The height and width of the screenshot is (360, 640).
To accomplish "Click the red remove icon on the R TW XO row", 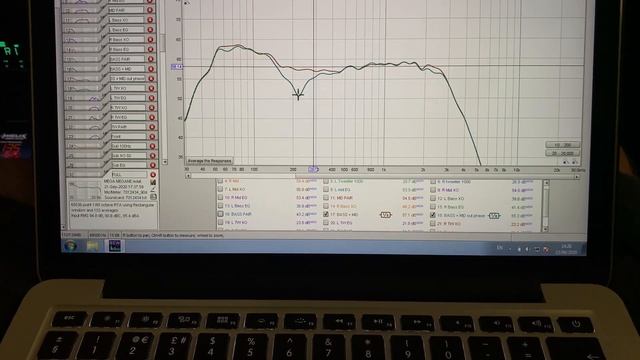I will click(x=151, y=108).
